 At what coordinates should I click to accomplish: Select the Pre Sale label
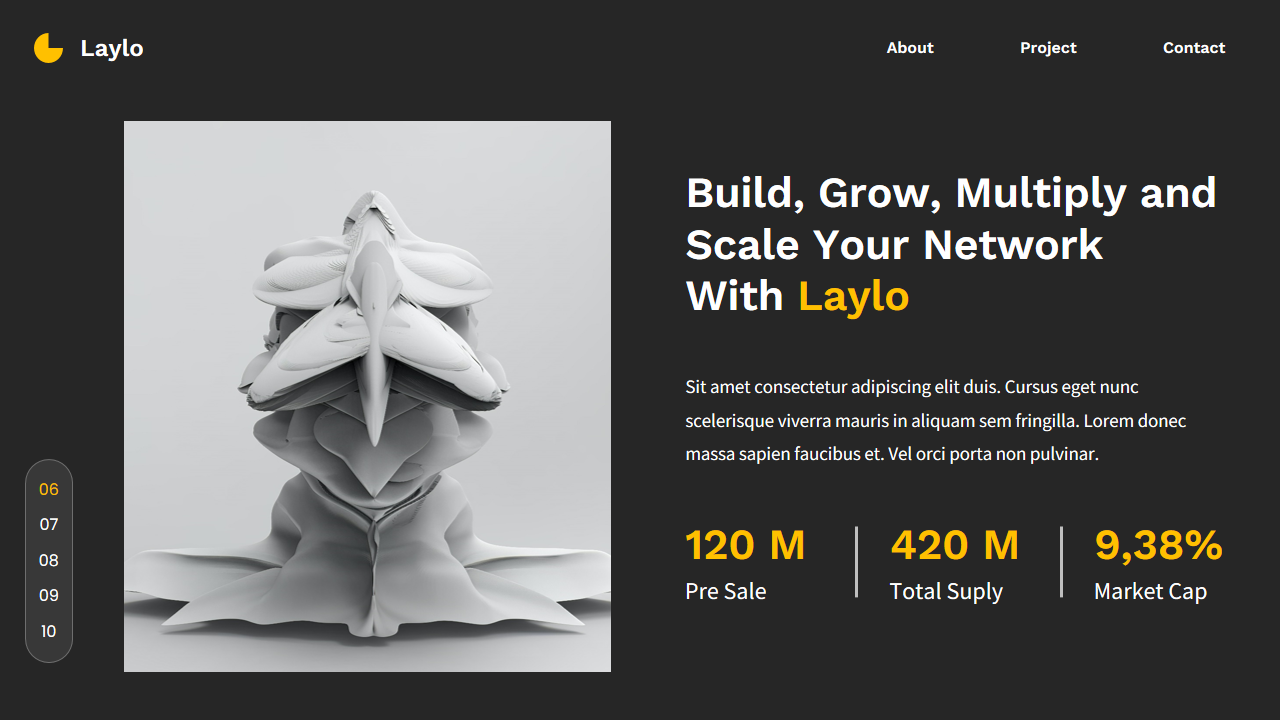pyautogui.click(x=726, y=591)
